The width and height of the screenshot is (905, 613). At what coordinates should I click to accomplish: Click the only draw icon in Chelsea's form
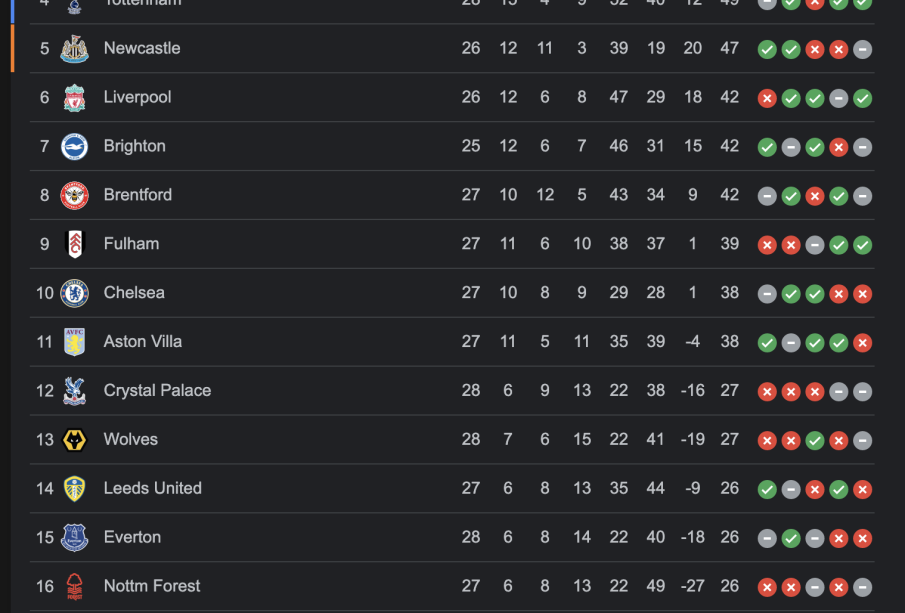(767, 294)
